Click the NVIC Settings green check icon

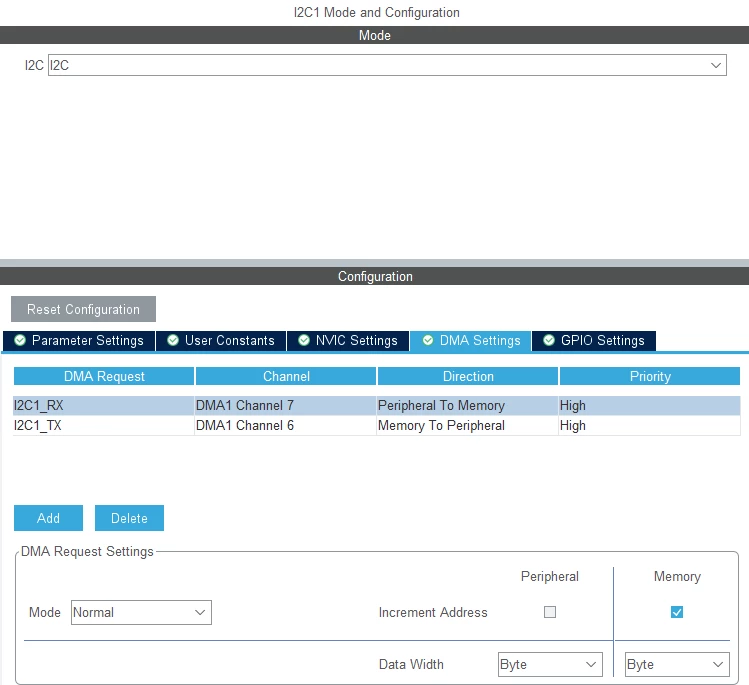tap(304, 340)
